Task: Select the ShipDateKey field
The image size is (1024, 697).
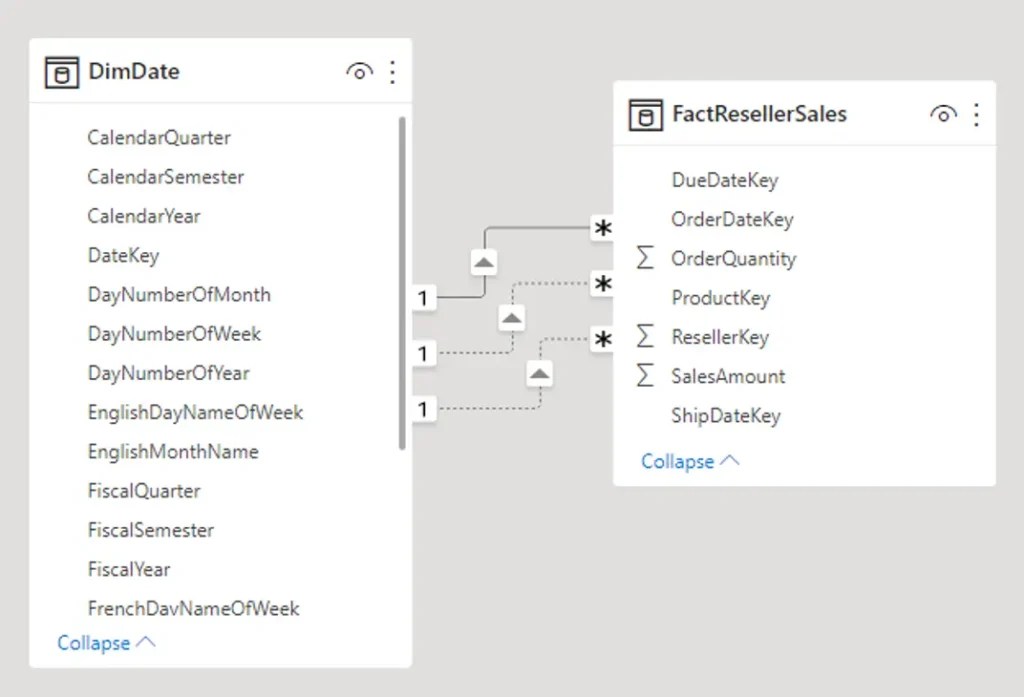Action: point(726,415)
